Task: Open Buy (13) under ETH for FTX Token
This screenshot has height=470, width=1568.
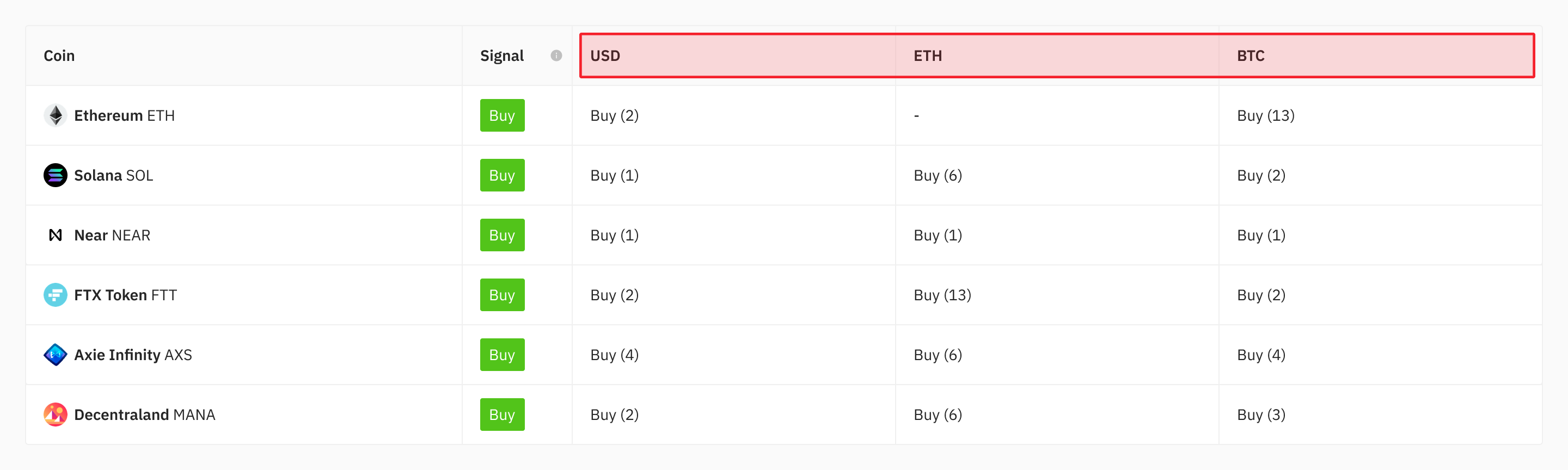Action: [942, 295]
